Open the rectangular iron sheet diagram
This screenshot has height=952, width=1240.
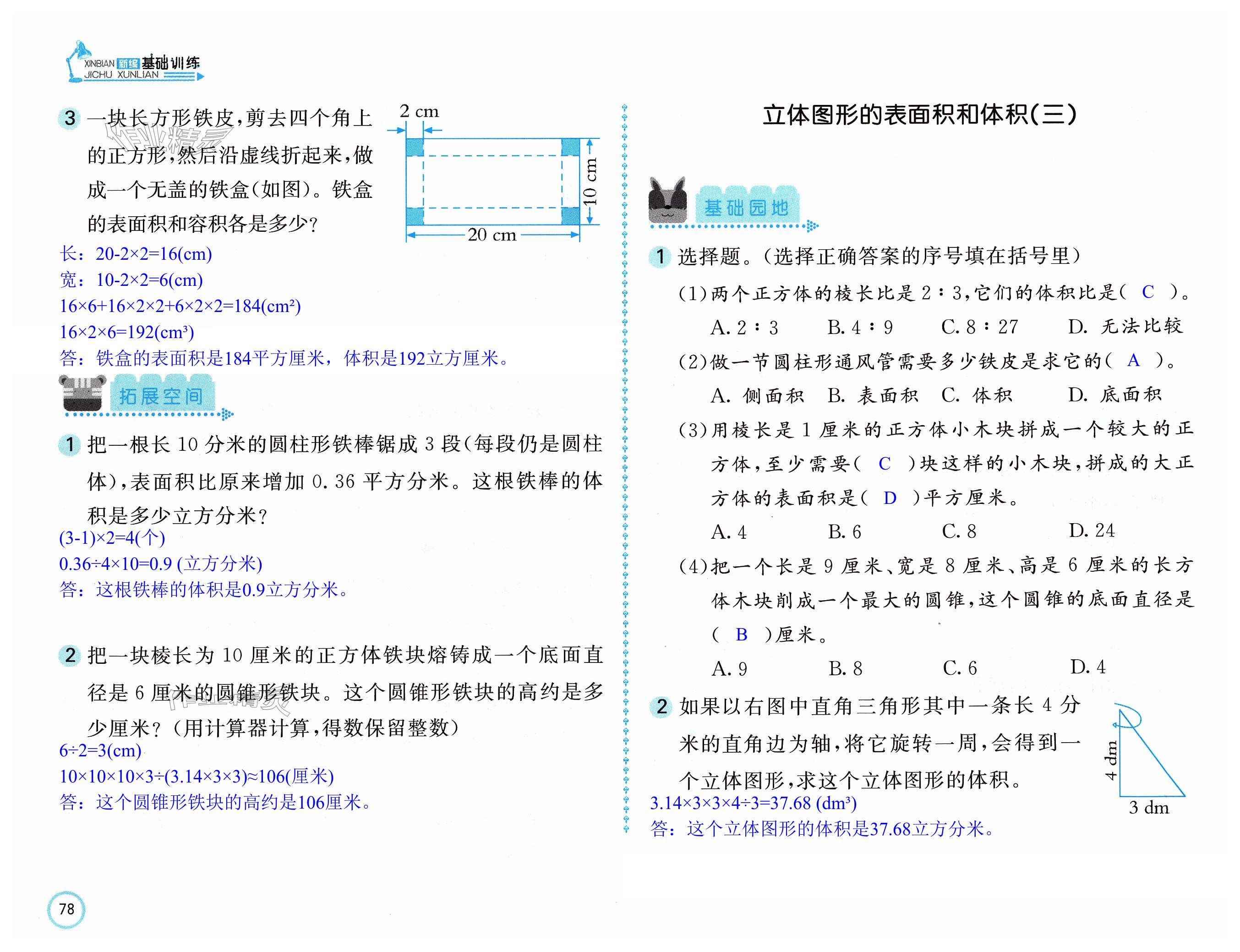coord(493,181)
